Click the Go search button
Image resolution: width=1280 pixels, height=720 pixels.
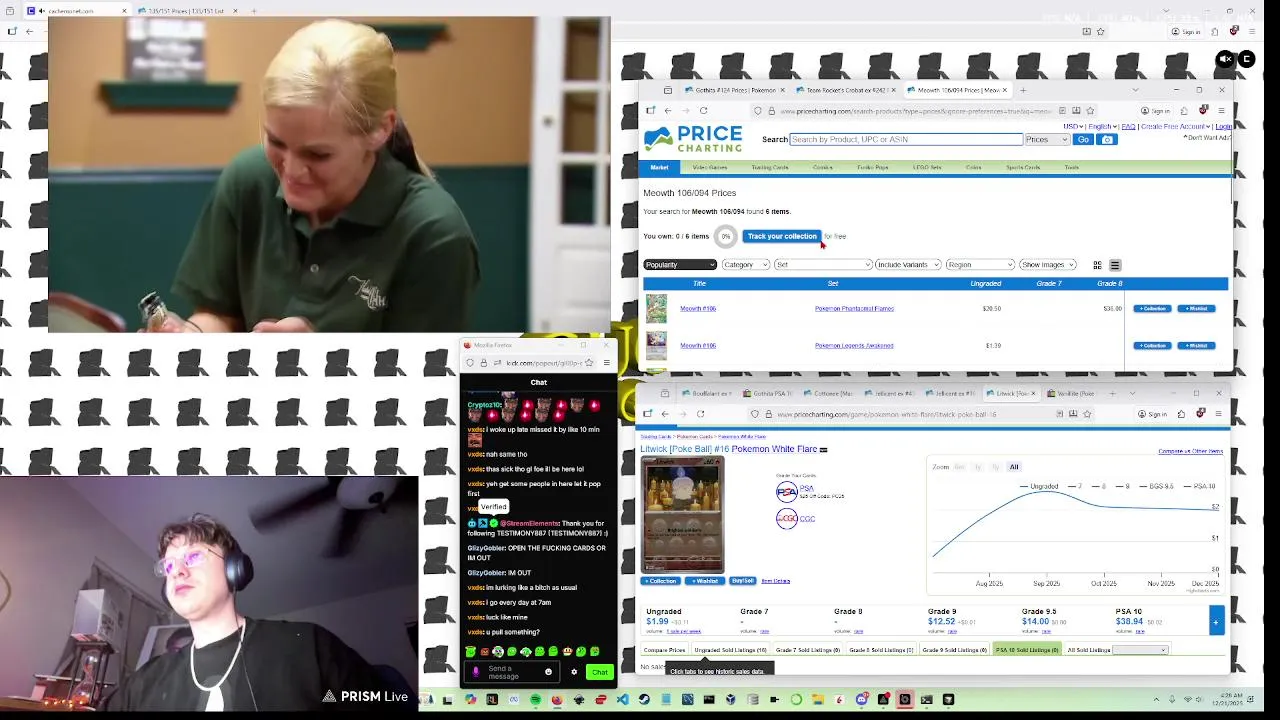pos(1083,140)
